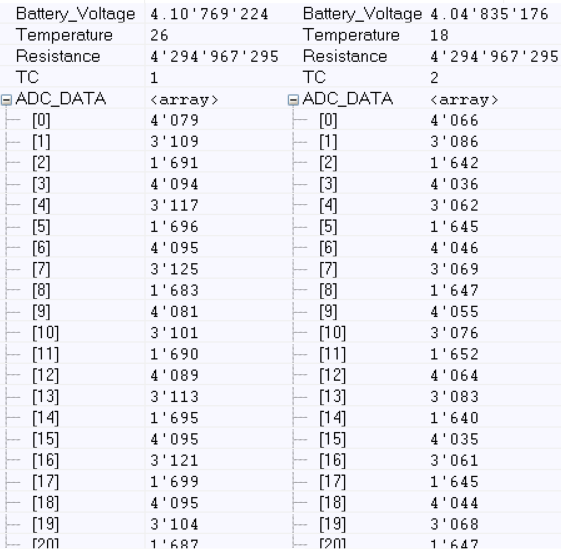
Task: Select right ADC value 4'036
Action: (454, 184)
